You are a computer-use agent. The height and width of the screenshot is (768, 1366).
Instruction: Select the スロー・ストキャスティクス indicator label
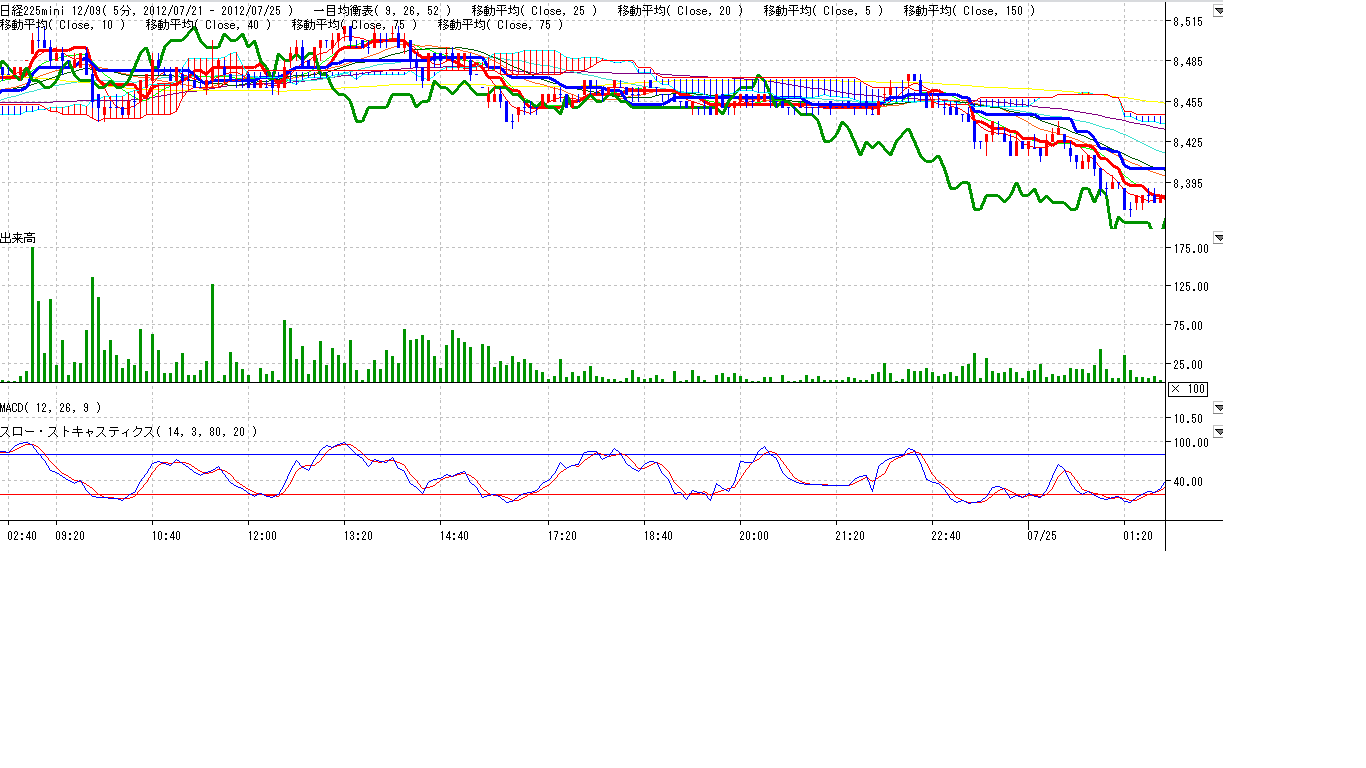pos(128,432)
